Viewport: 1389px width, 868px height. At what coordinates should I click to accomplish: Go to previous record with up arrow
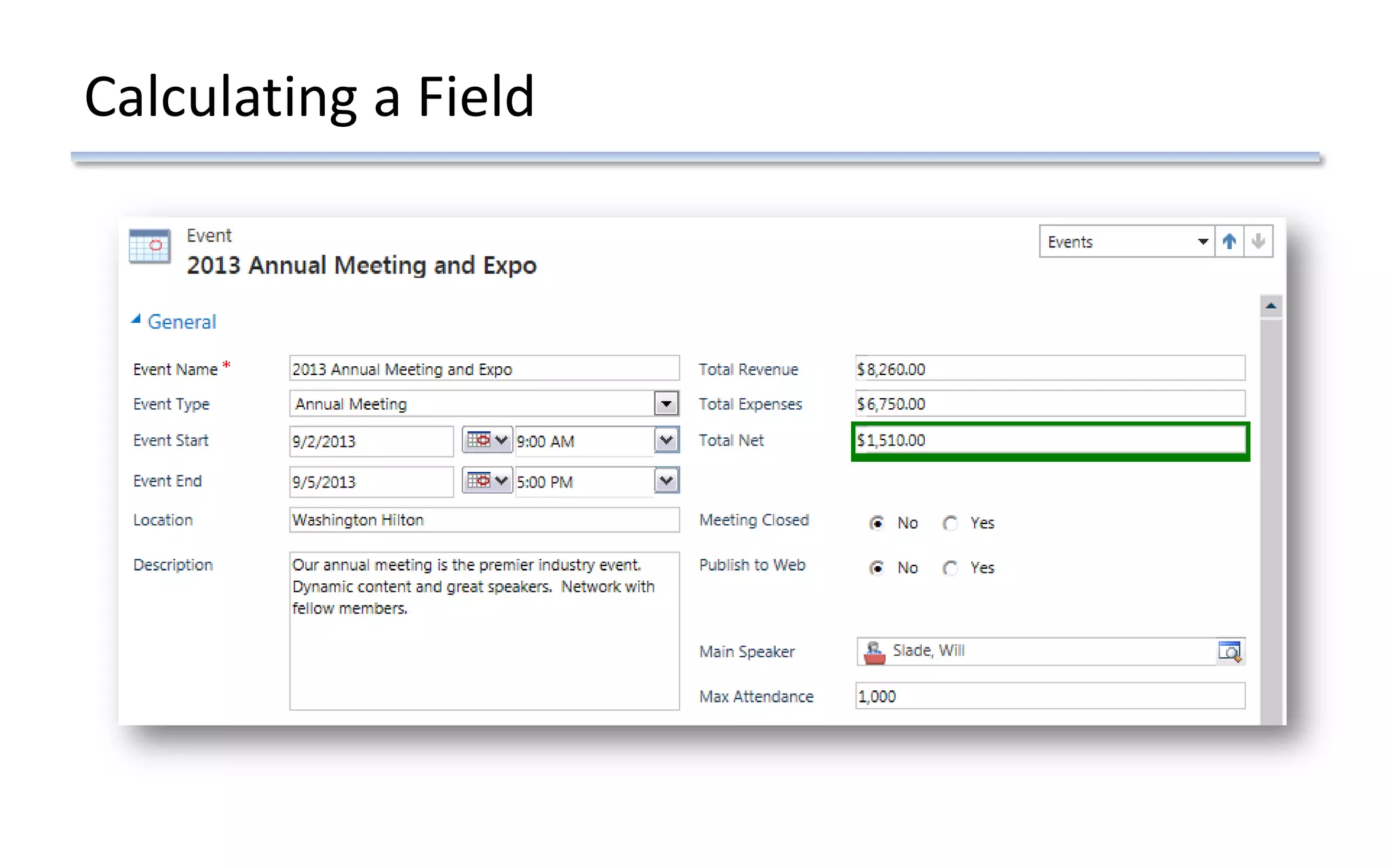[x=1229, y=241]
